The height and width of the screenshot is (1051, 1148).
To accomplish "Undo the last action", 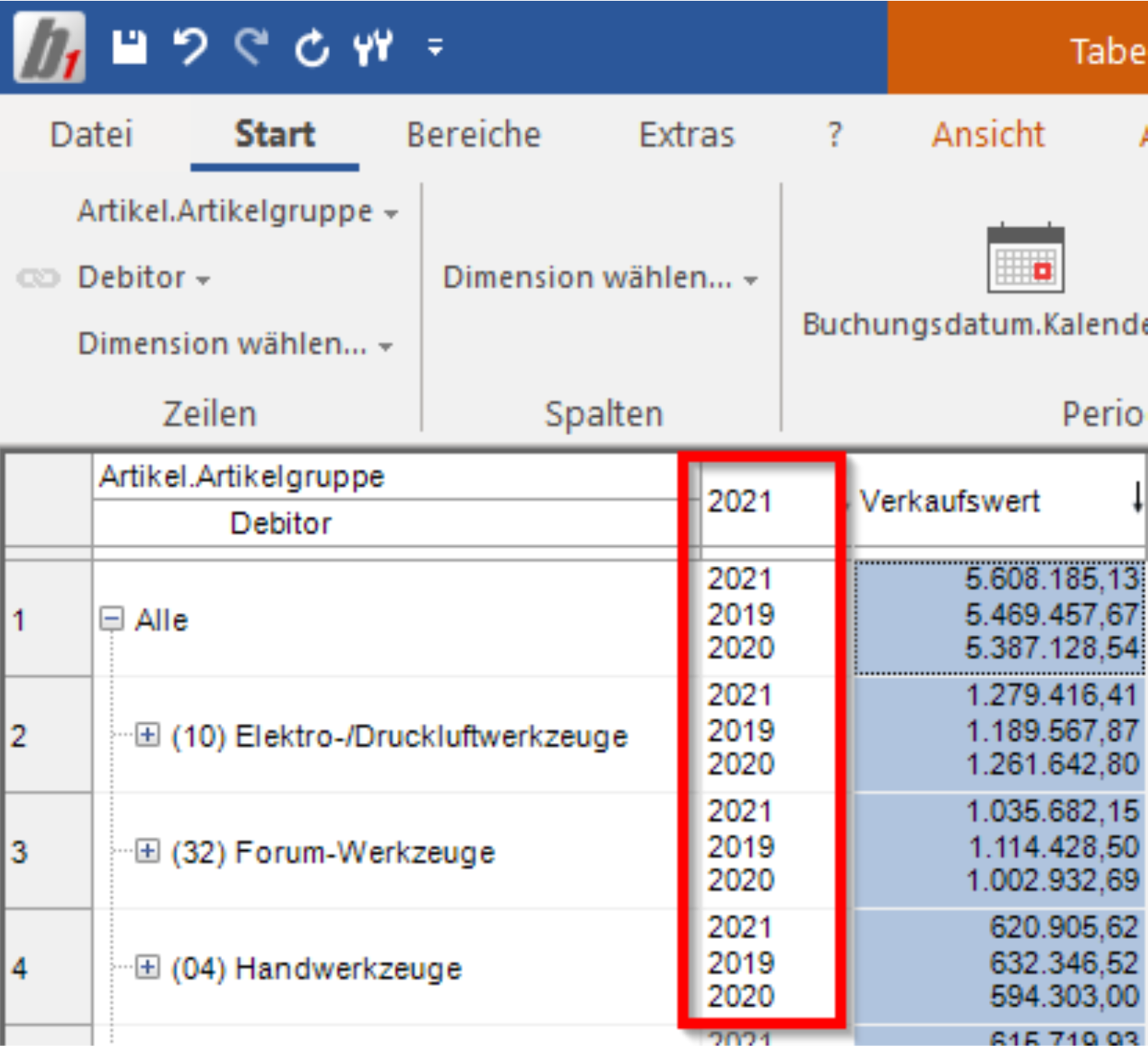I will pyautogui.click(x=190, y=47).
